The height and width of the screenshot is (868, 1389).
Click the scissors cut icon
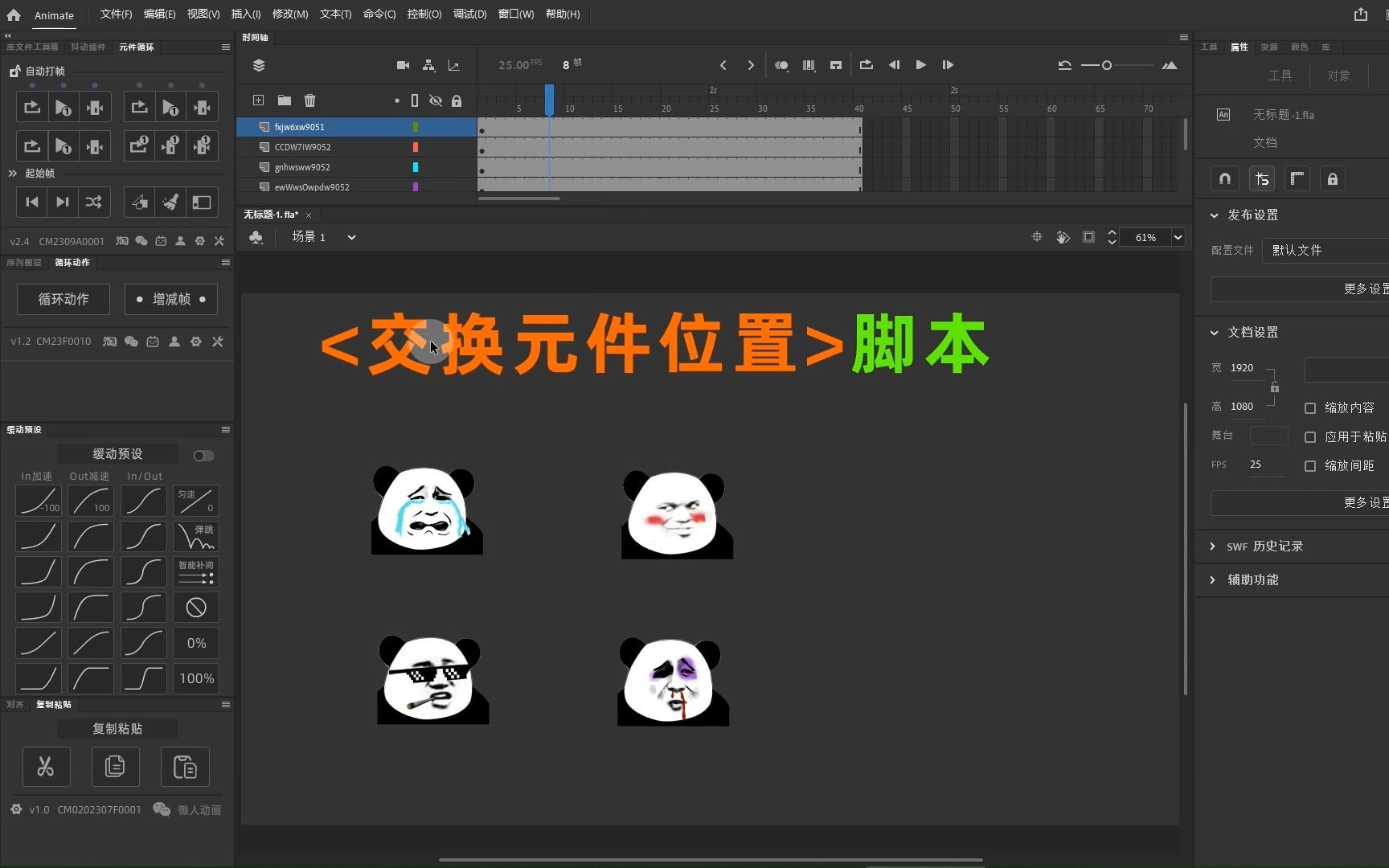coord(46,767)
